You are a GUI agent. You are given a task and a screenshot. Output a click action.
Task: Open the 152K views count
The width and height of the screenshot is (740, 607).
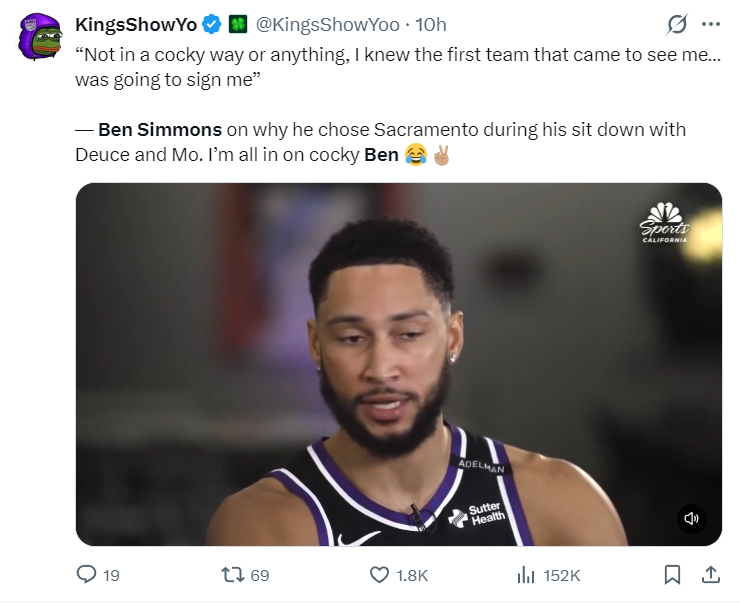tap(562, 575)
